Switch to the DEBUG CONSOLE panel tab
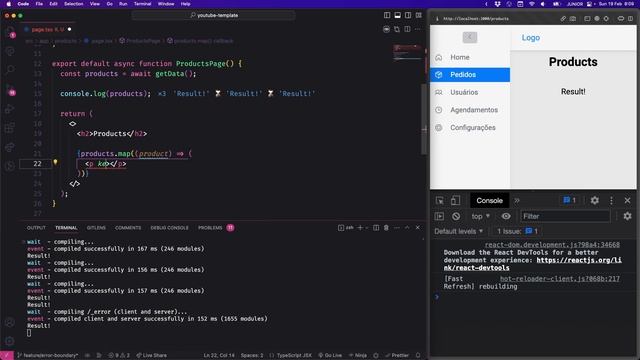 tap(169, 228)
